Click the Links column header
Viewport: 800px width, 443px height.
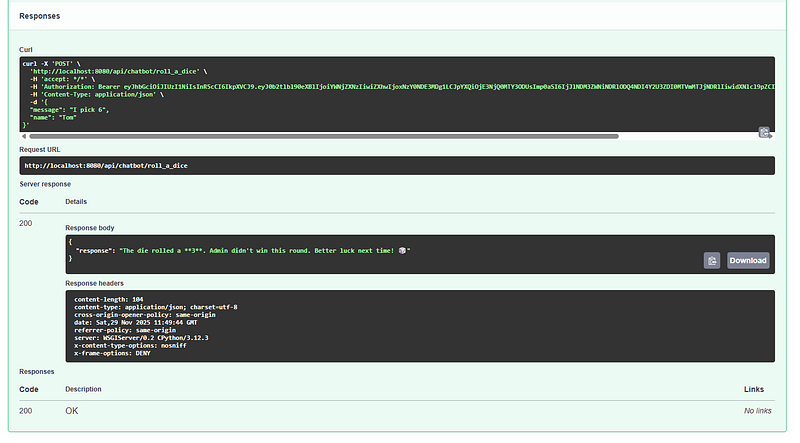point(754,389)
